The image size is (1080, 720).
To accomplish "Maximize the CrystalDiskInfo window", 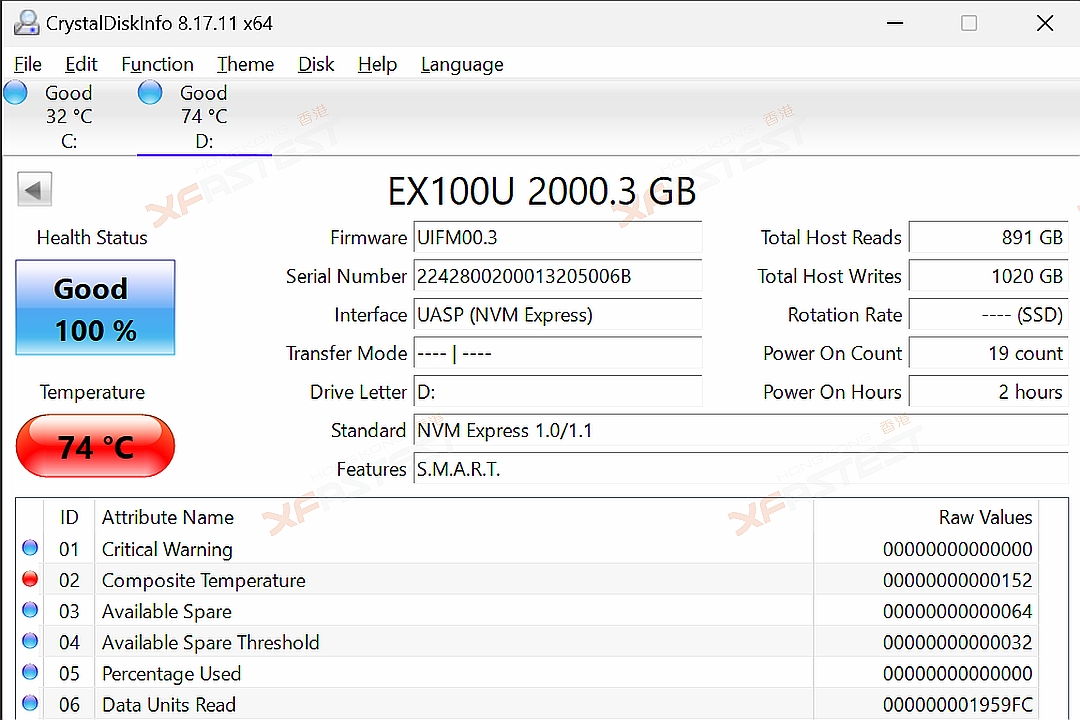I will 969,23.
